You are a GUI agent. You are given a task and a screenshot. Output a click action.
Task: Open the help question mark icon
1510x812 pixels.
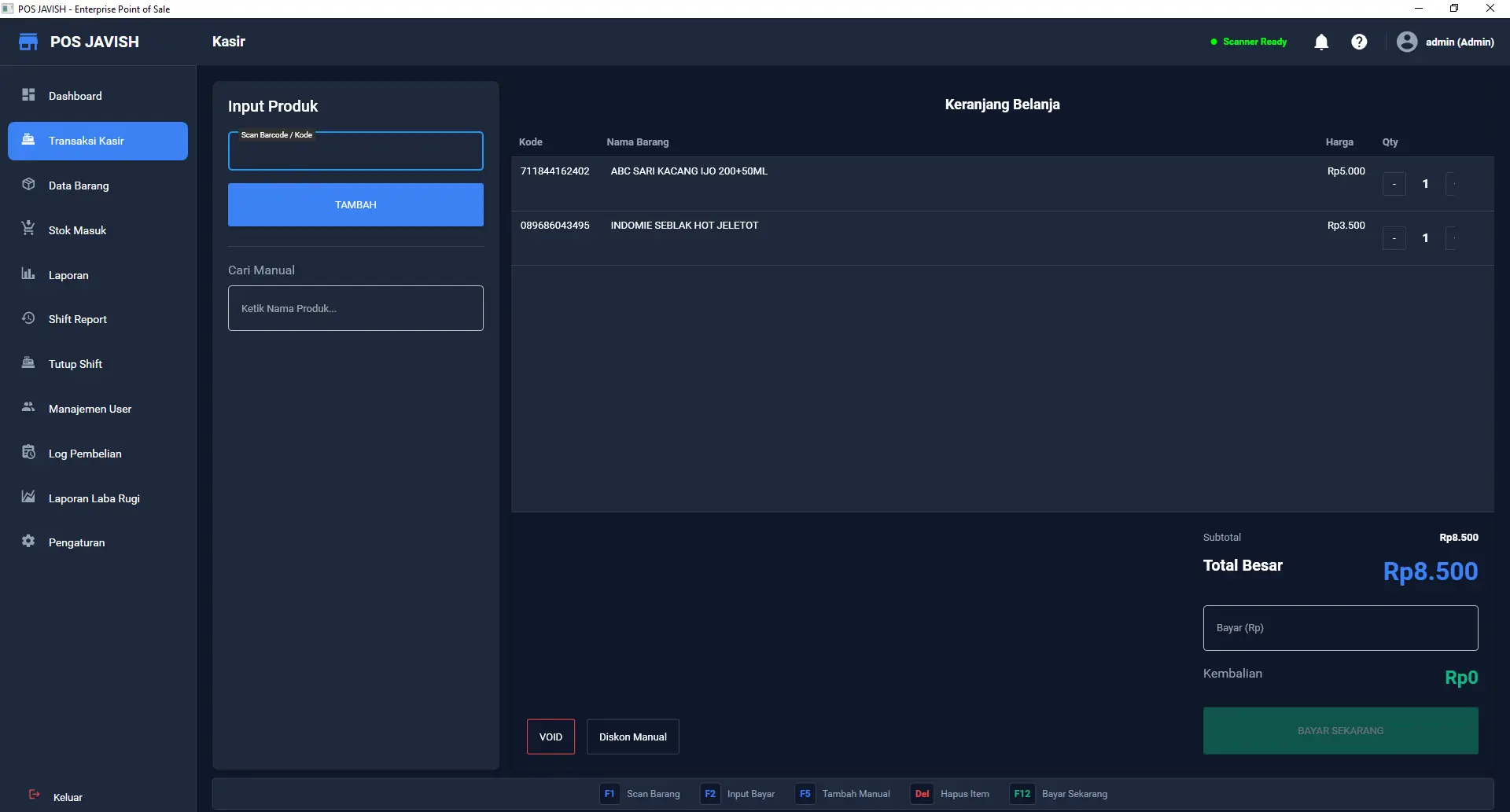pyautogui.click(x=1359, y=42)
